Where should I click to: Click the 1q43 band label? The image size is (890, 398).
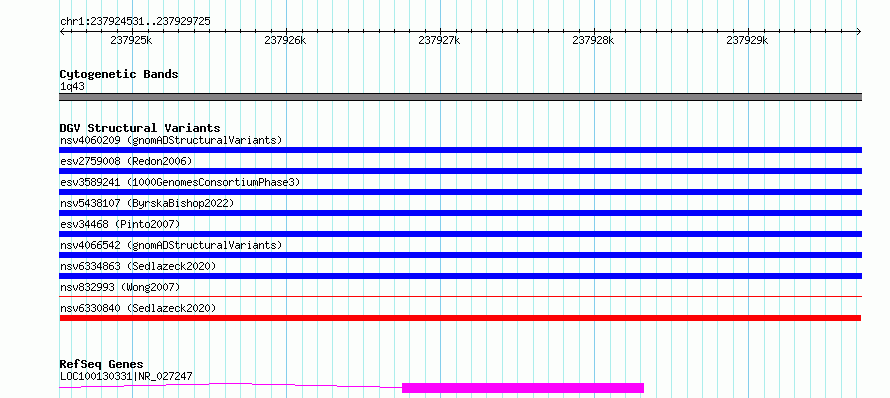click(73, 86)
